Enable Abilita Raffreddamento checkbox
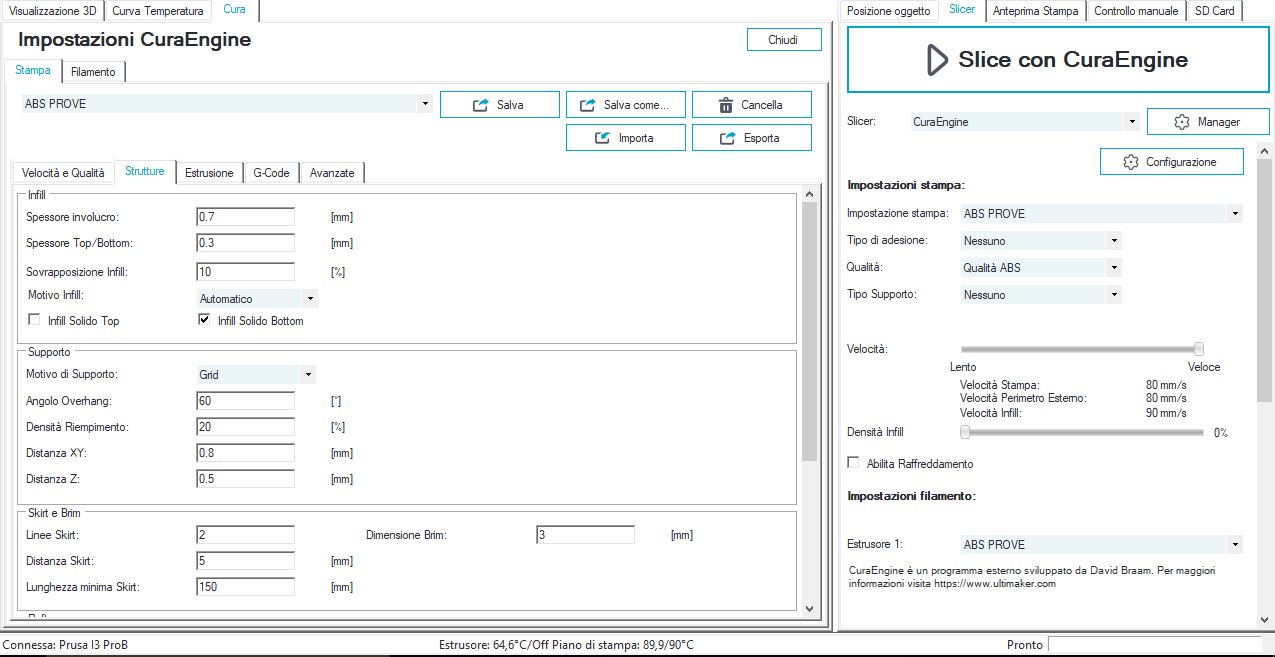Viewport: 1275px width, 657px height. (854, 464)
